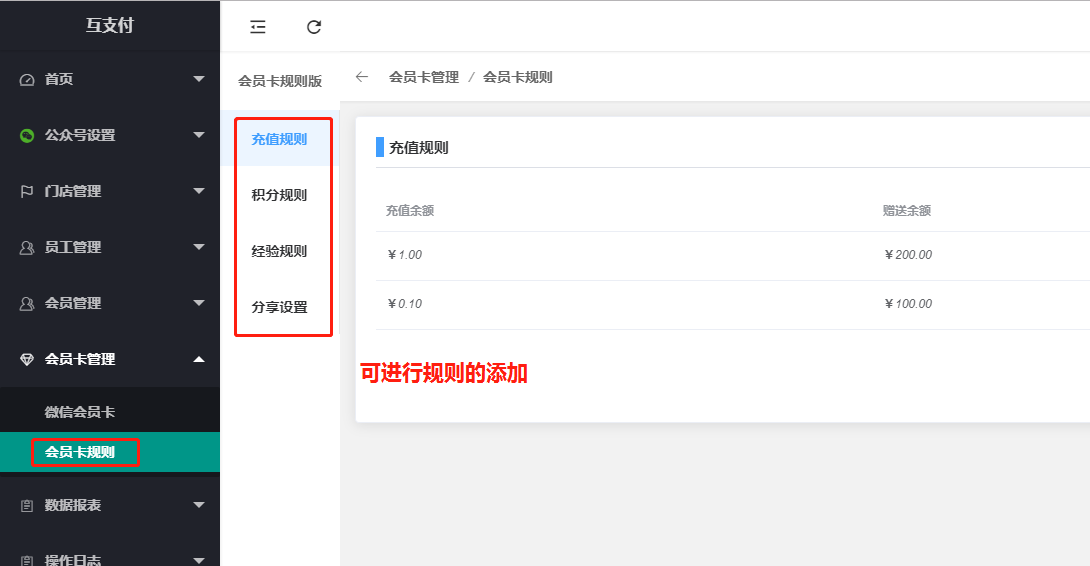Switch to the 分享设置 tab

pos(279,307)
